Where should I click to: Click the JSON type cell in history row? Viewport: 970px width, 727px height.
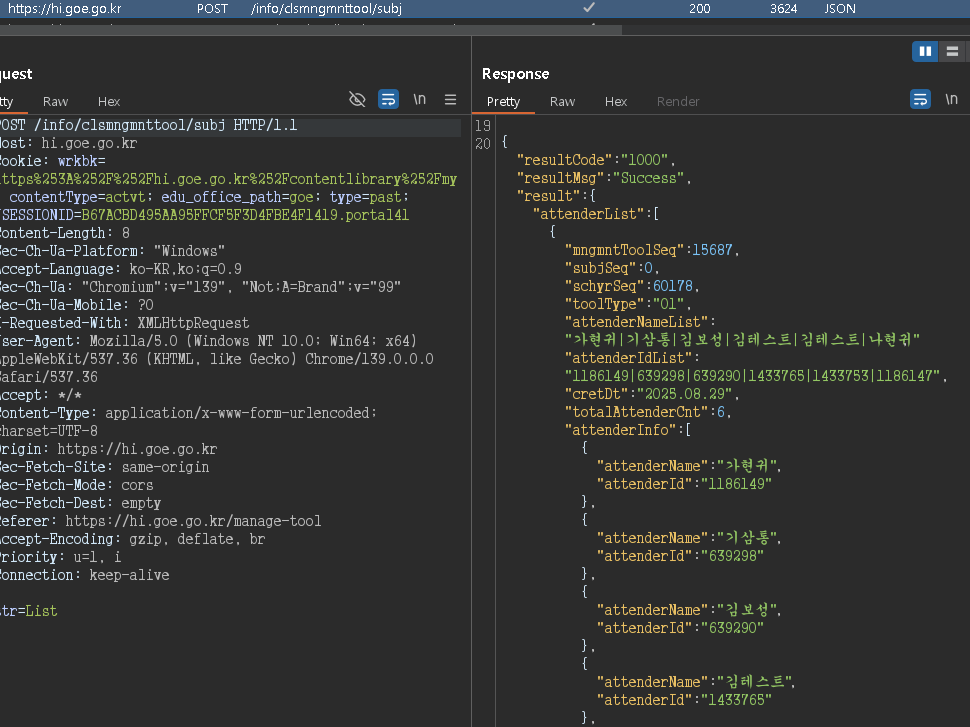(x=839, y=8)
